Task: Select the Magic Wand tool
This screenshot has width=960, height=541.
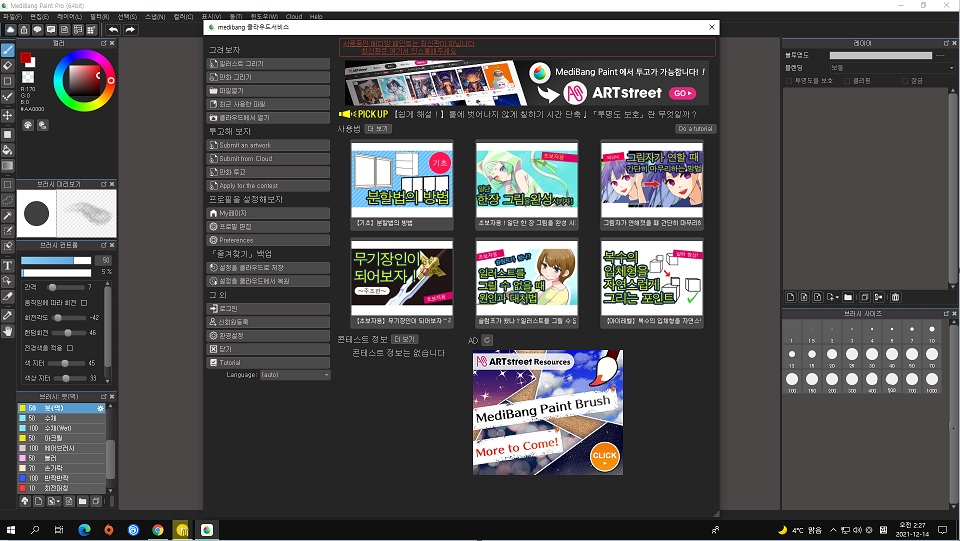Action: click(x=7, y=215)
